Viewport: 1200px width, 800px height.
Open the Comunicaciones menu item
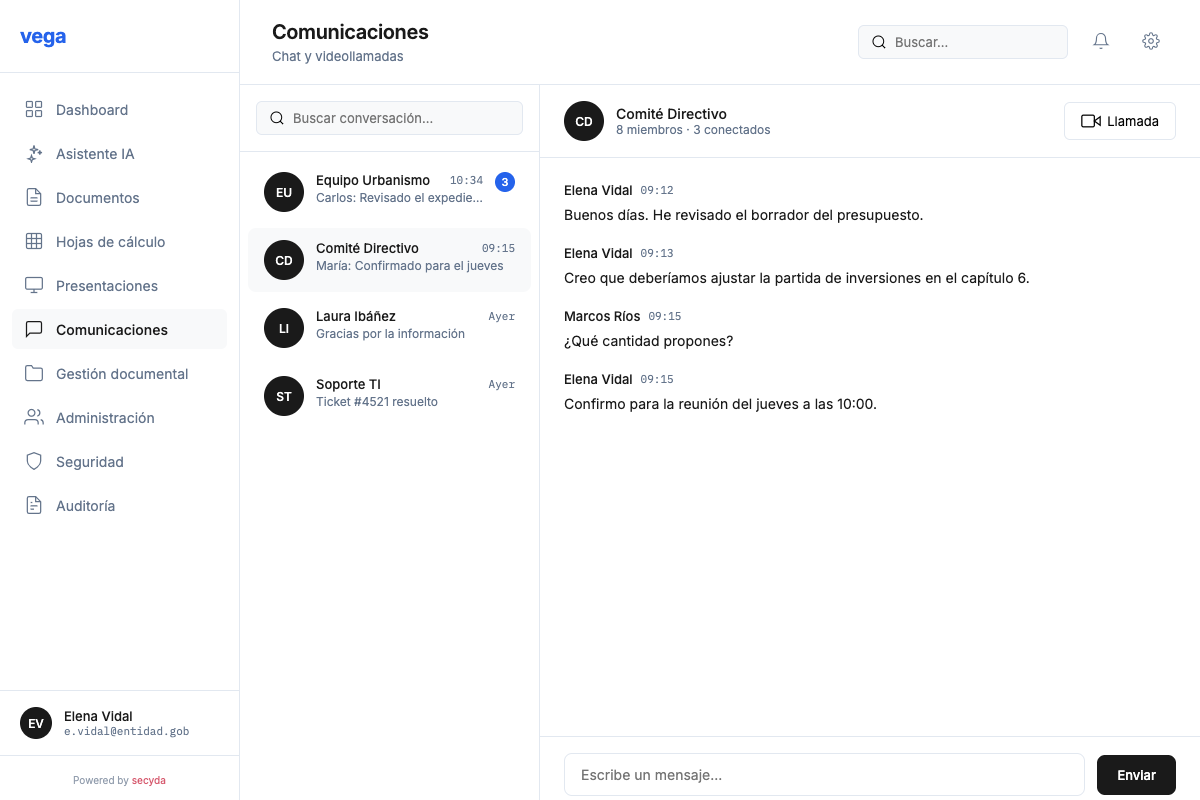[x=111, y=330]
